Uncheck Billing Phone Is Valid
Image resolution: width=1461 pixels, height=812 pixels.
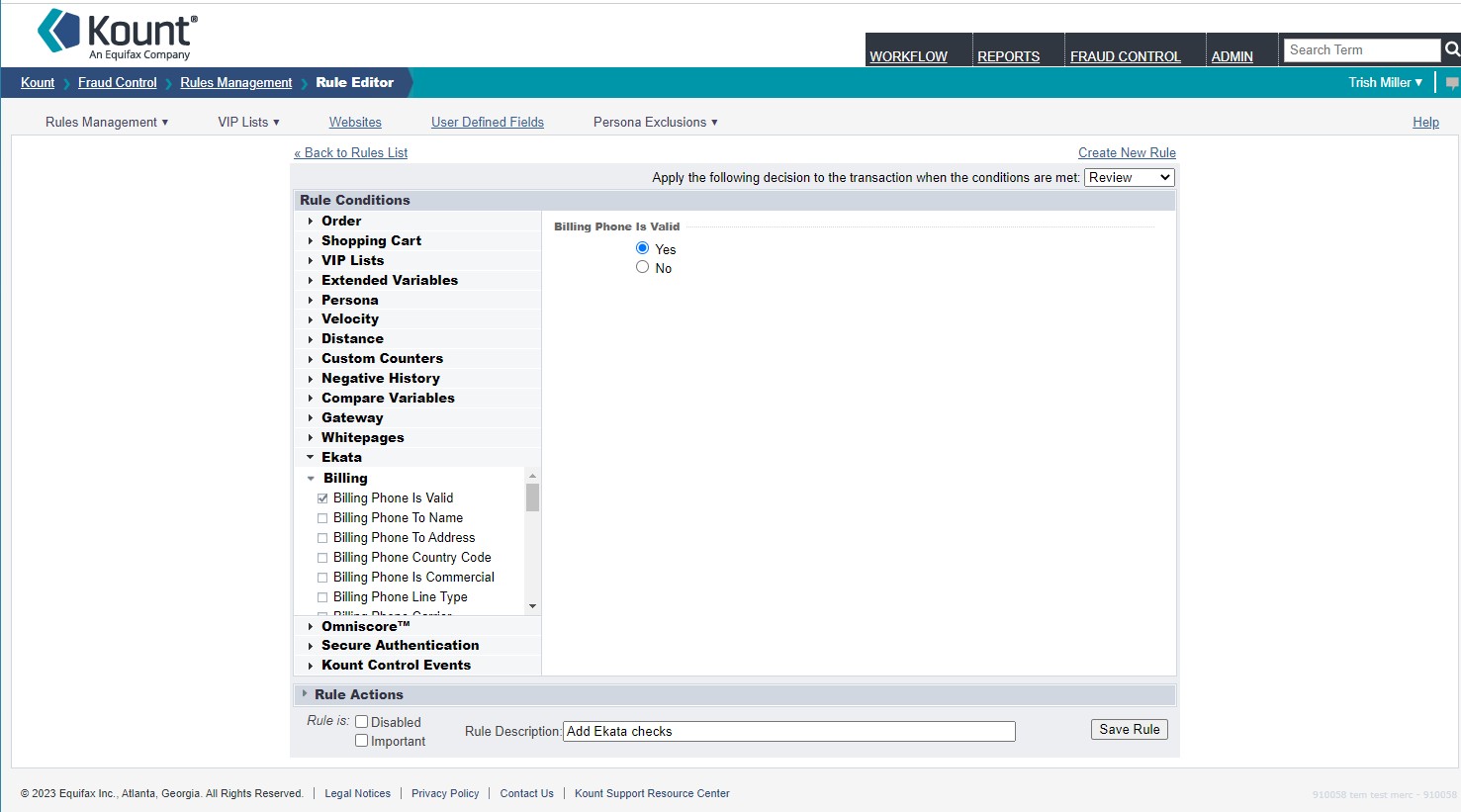(x=322, y=498)
